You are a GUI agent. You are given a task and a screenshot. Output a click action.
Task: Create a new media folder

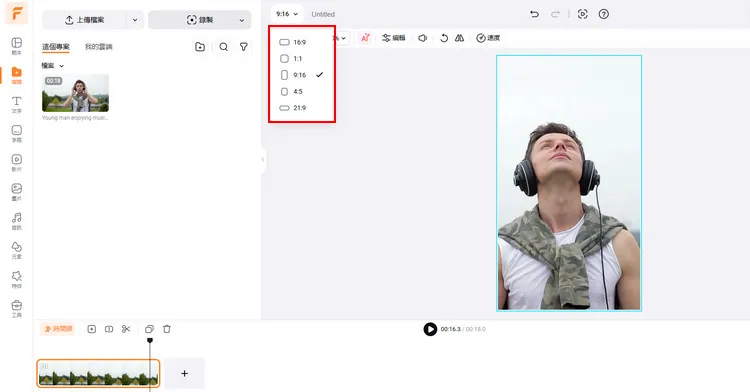pyautogui.click(x=200, y=47)
